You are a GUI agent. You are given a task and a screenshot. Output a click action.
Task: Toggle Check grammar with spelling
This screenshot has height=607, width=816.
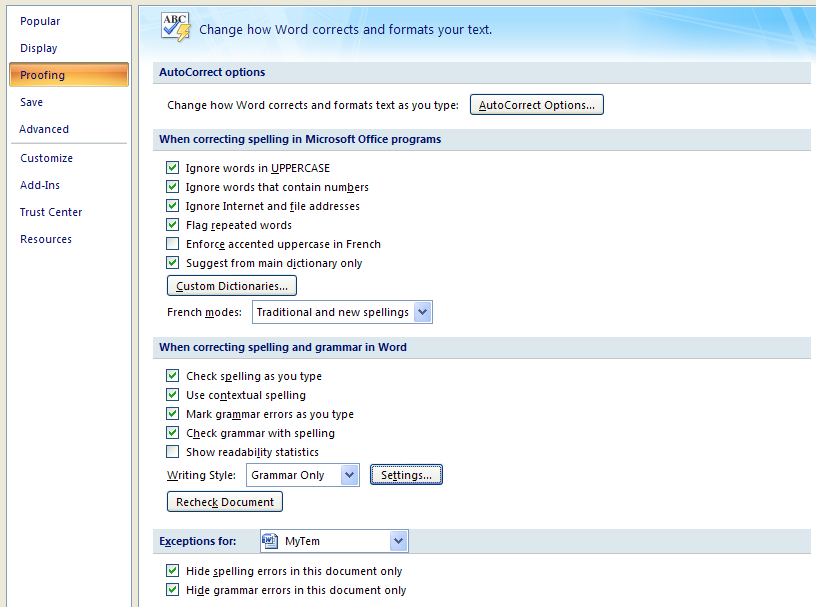click(172, 433)
